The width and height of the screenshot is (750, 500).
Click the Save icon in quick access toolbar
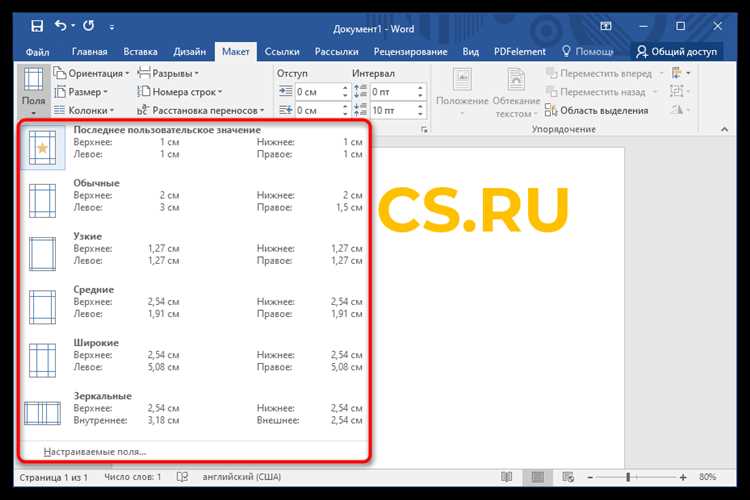(x=37, y=26)
